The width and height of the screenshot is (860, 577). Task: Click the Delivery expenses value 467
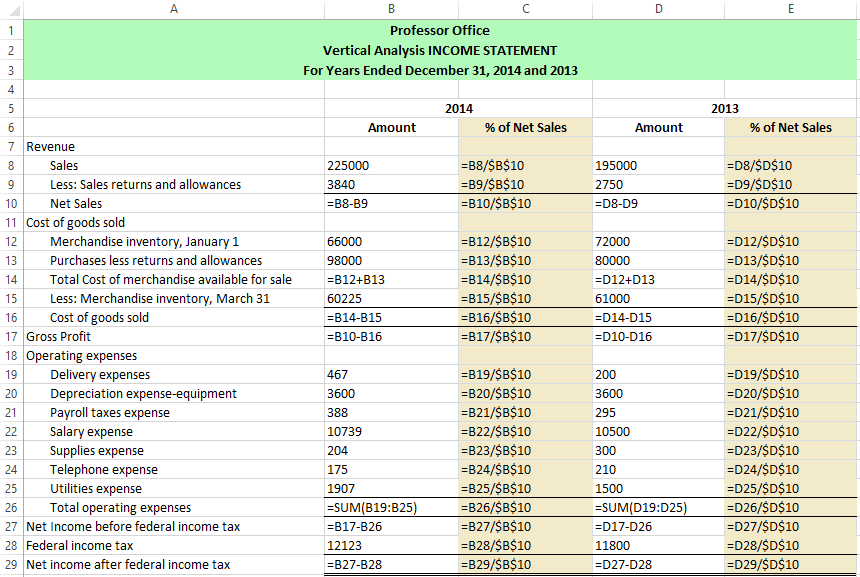coord(392,375)
